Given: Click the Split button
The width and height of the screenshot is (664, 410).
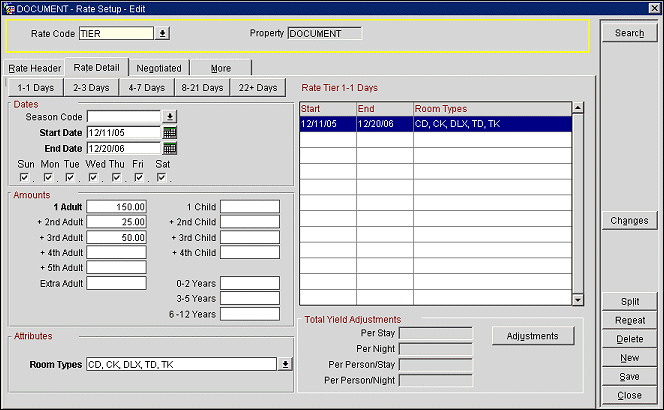Looking at the screenshot, I should (x=629, y=301).
